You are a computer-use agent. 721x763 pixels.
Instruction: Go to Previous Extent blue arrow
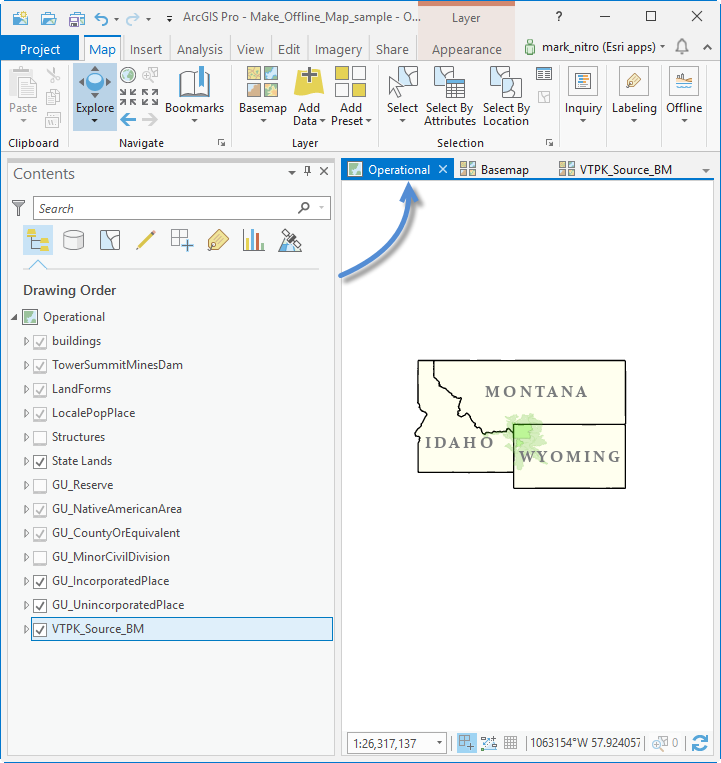coord(128,119)
